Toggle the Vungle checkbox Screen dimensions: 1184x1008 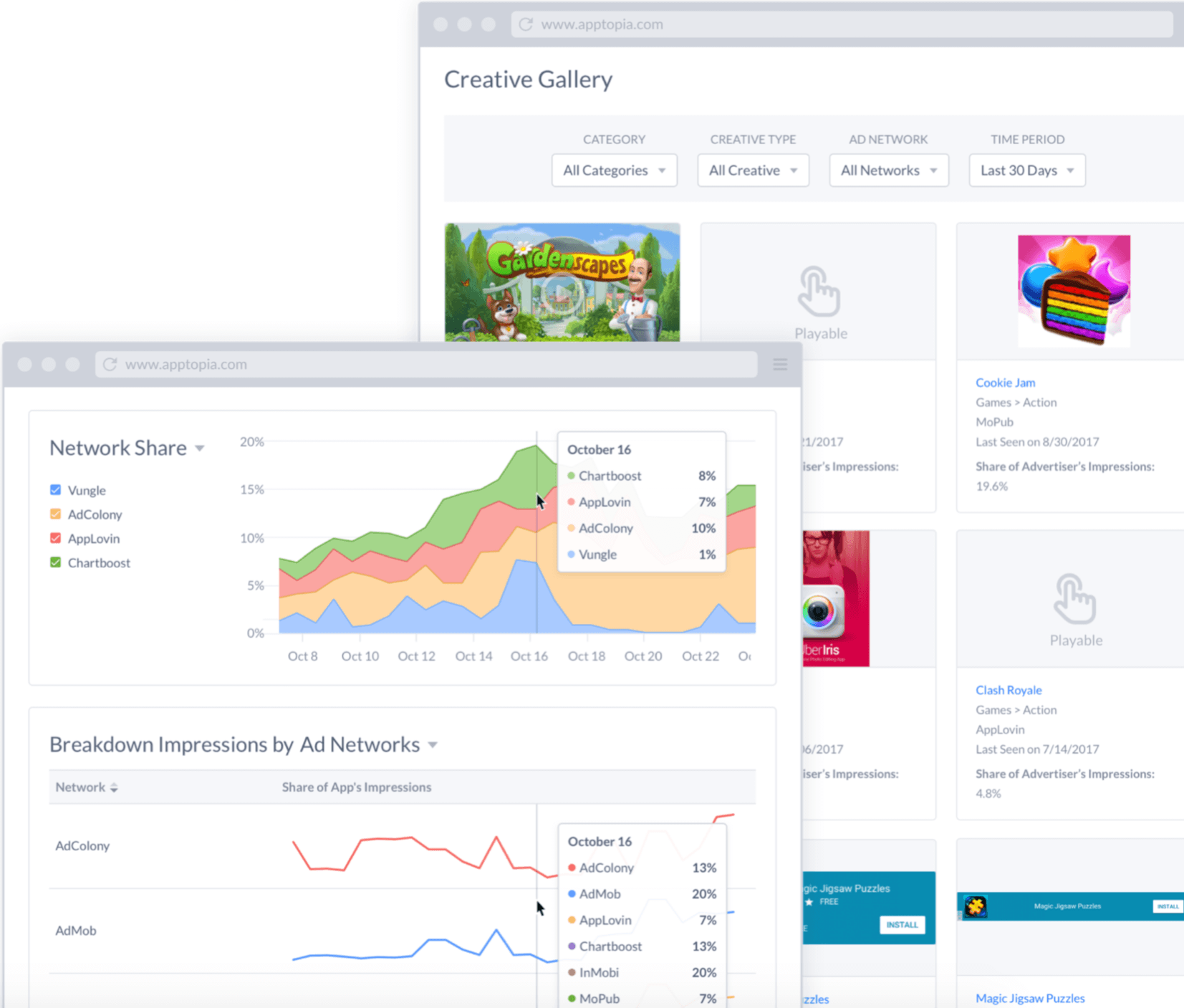coord(55,490)
